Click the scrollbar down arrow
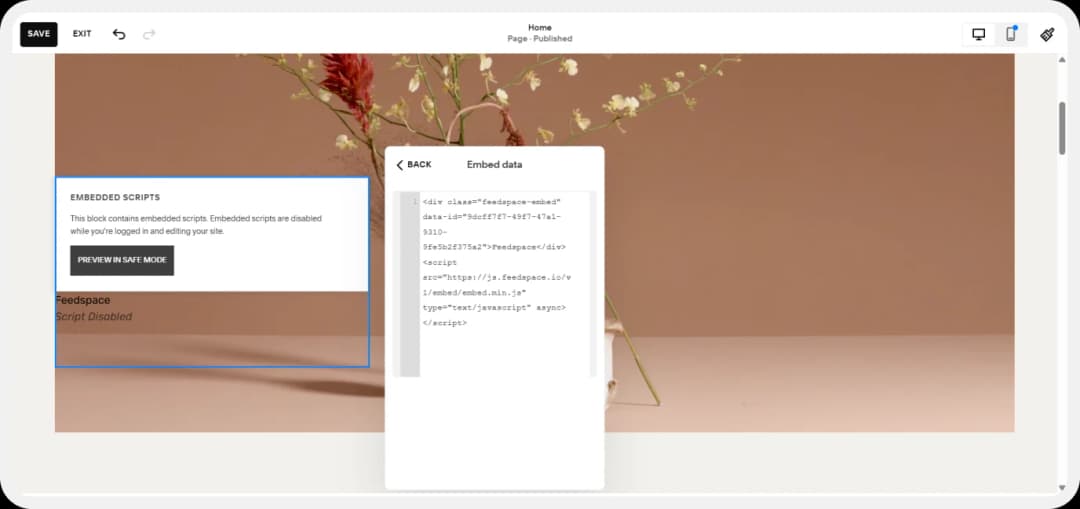This screenshot has width=1080, height=509. click(1062, 488)
